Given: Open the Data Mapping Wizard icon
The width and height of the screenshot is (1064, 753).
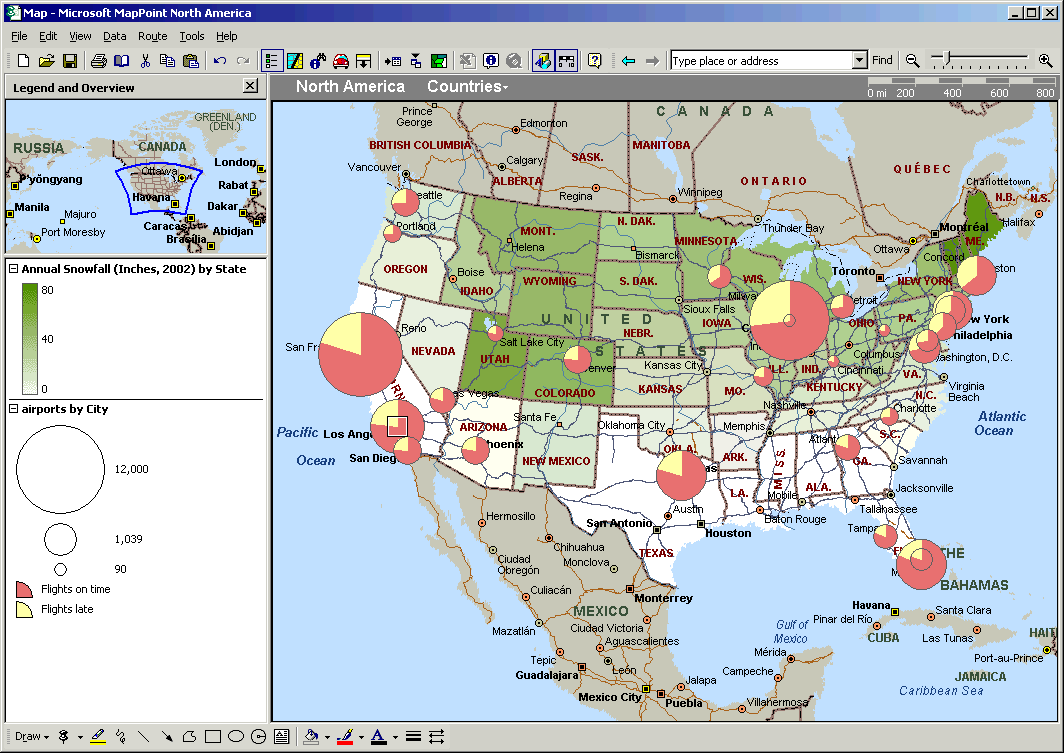Looking at the screenshot, I should 294,61.
